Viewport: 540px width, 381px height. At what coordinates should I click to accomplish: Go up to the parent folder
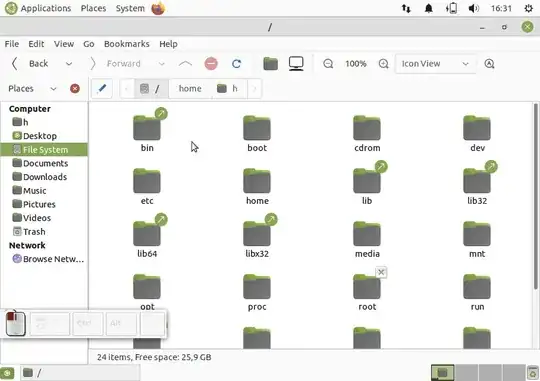tap(185, 64)
